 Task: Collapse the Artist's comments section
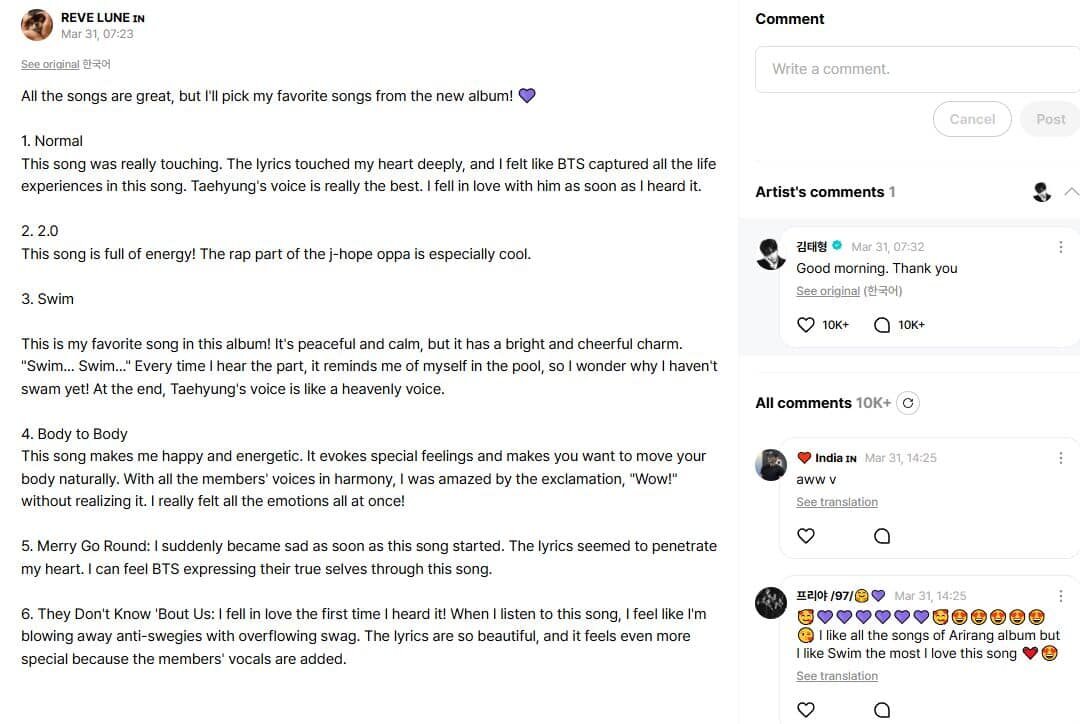1071,191
